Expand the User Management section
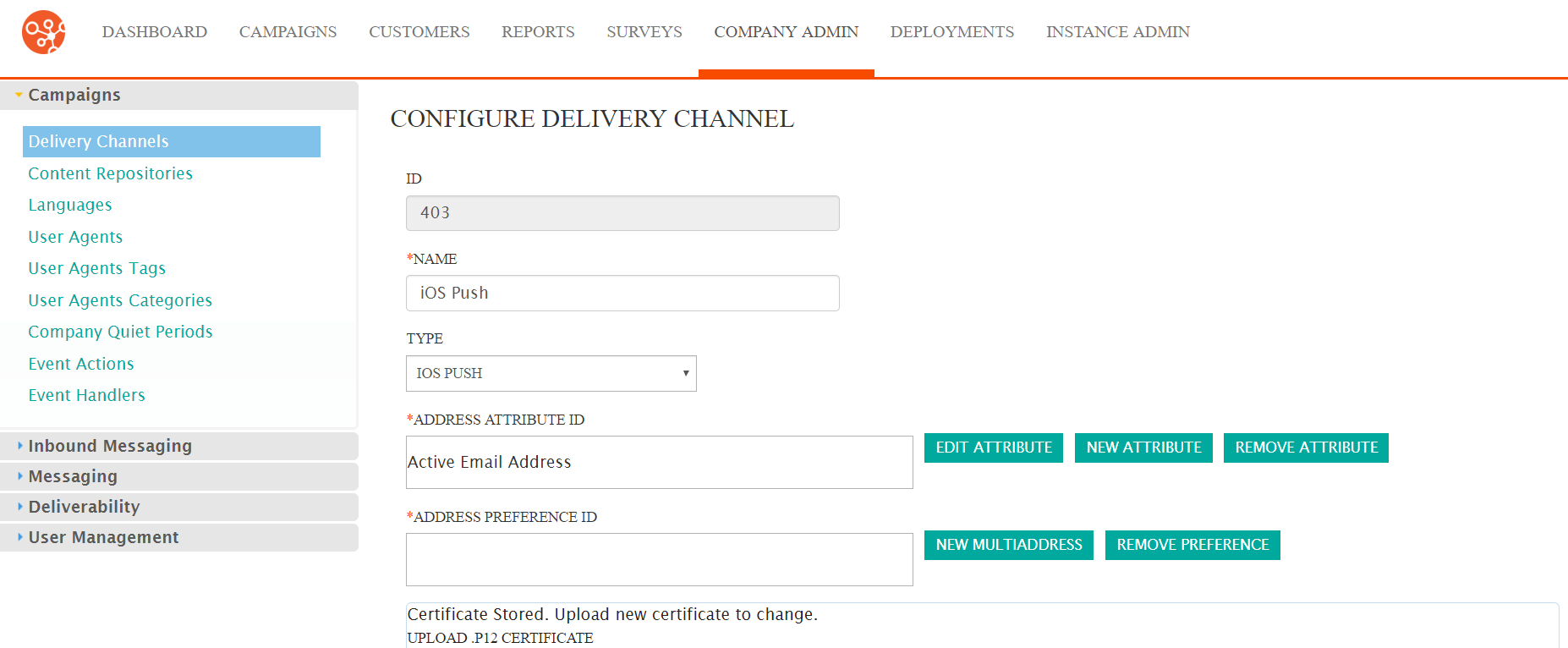 tap(178, 537)
